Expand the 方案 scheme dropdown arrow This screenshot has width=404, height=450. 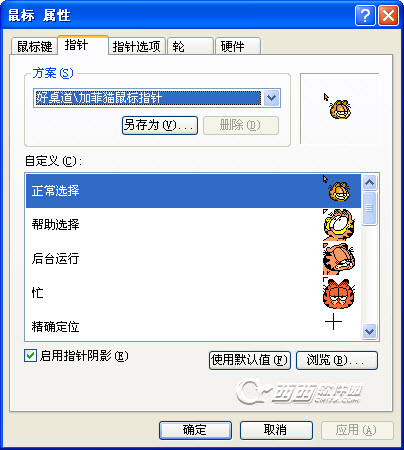(272, 98)
